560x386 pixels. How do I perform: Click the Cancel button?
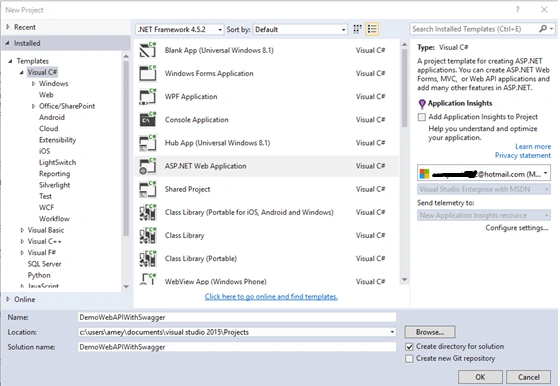point(529,377)
